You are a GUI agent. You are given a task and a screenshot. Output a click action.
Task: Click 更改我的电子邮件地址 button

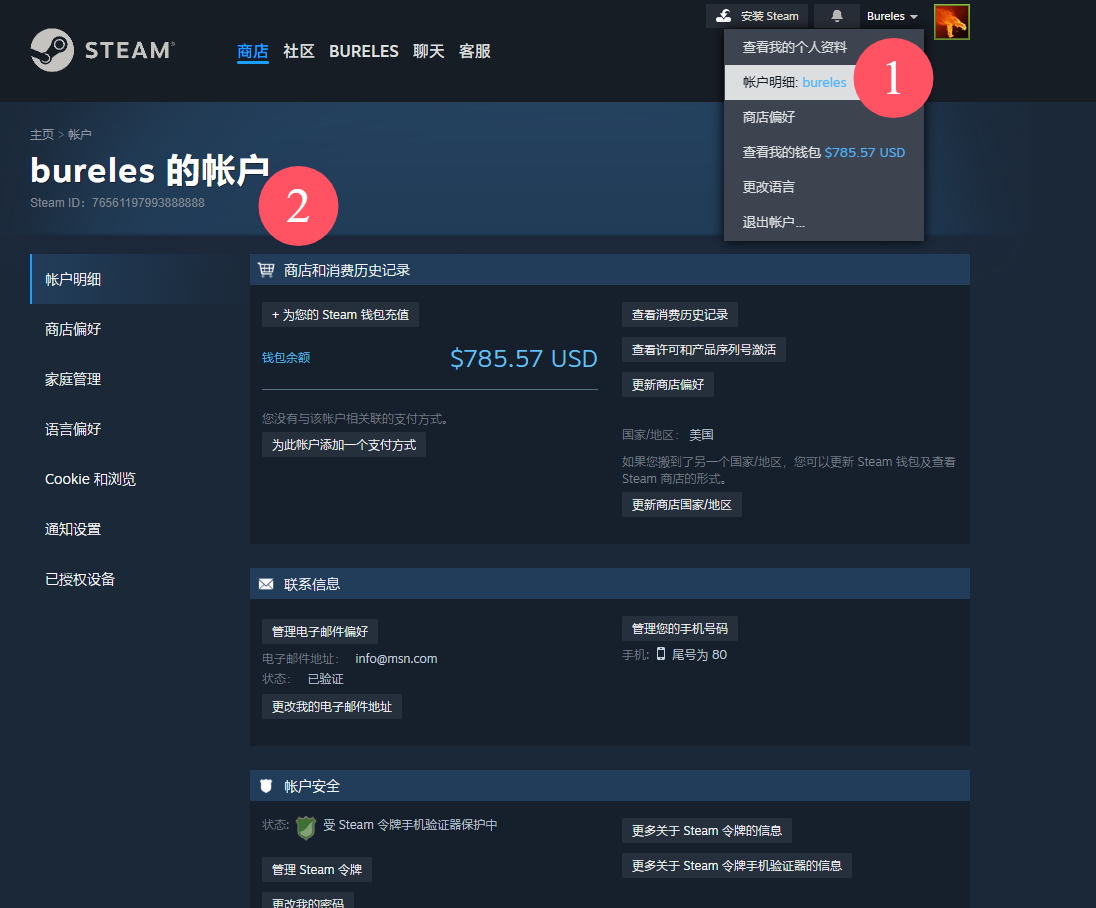coord(332,707)
